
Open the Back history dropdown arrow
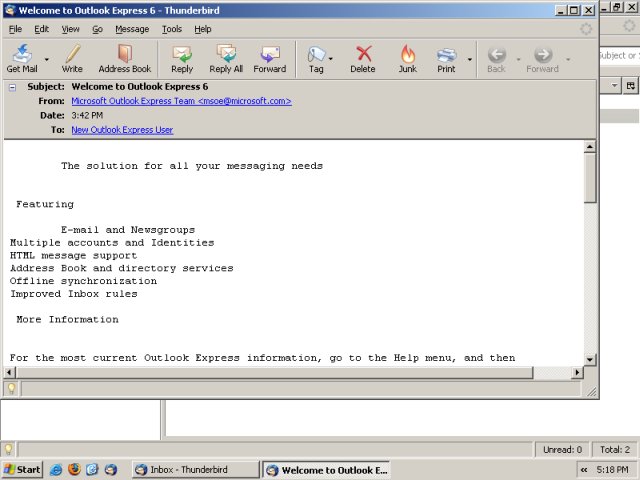coord(518,59)
